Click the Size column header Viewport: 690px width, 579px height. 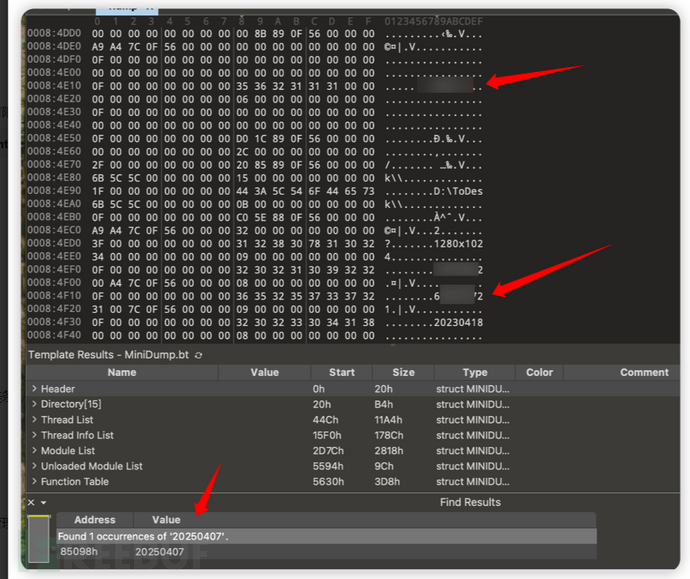[x=403, y=372]
